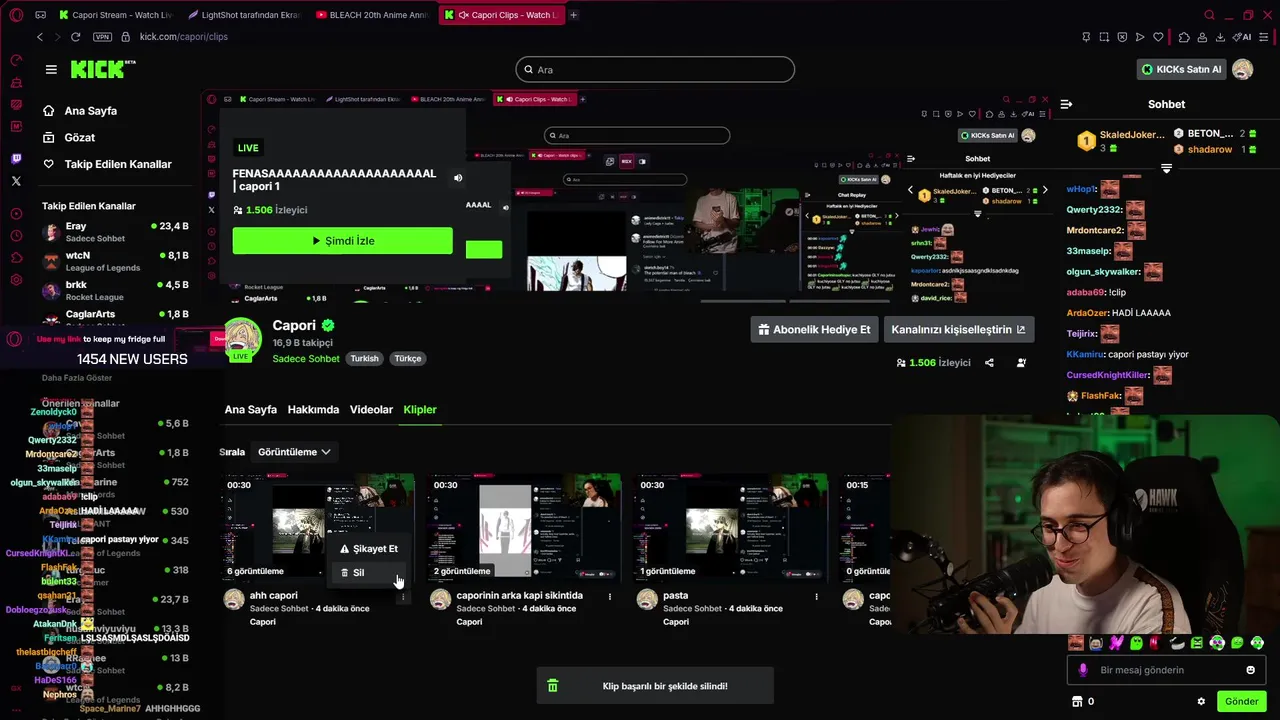The width and height of the screenshot is (1280, 720).
Task: Select the Klipler channel tab
Action: (x=420, y=410)
